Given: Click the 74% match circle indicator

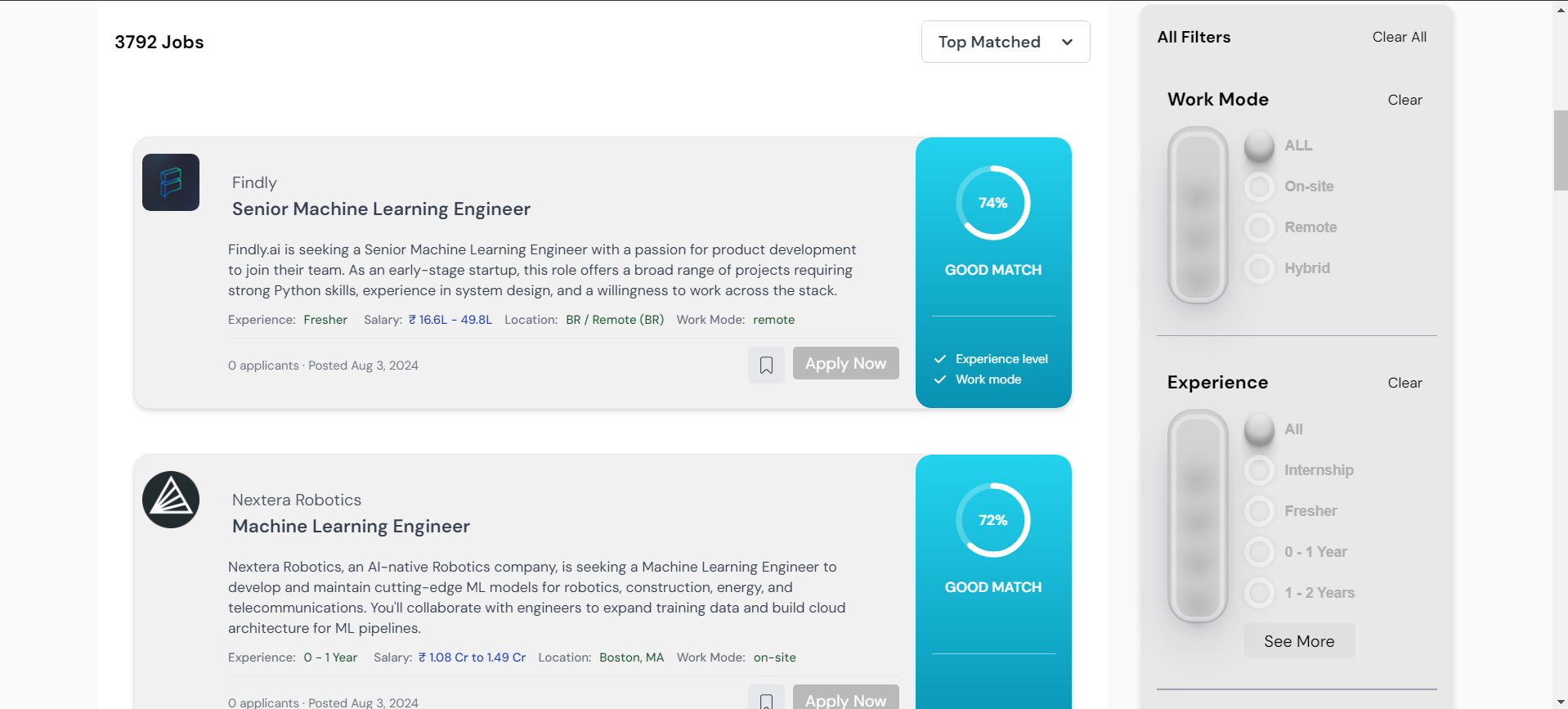Looking at the screenshot, I should coord(993,203).
